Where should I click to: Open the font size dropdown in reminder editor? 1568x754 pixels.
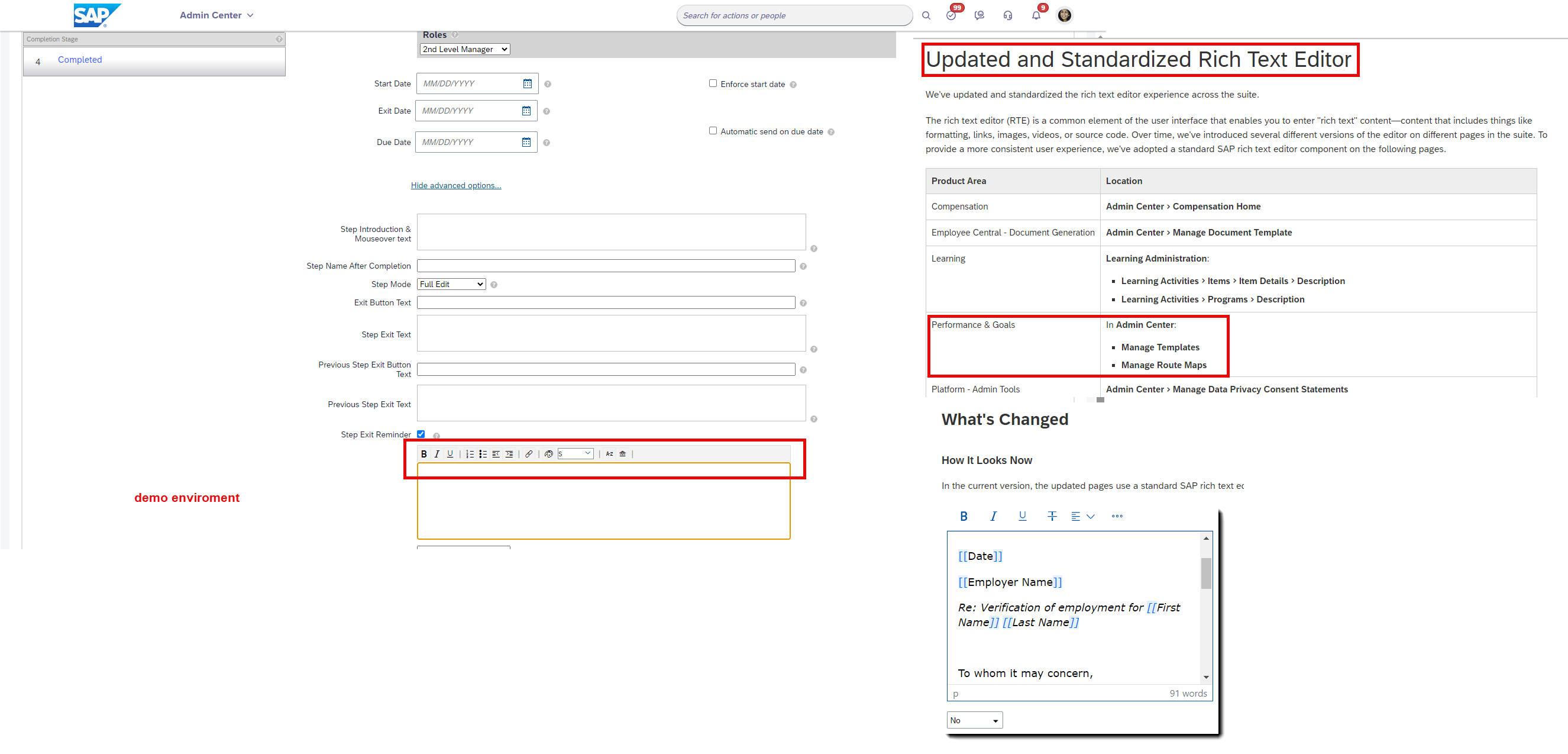point(576,454)
